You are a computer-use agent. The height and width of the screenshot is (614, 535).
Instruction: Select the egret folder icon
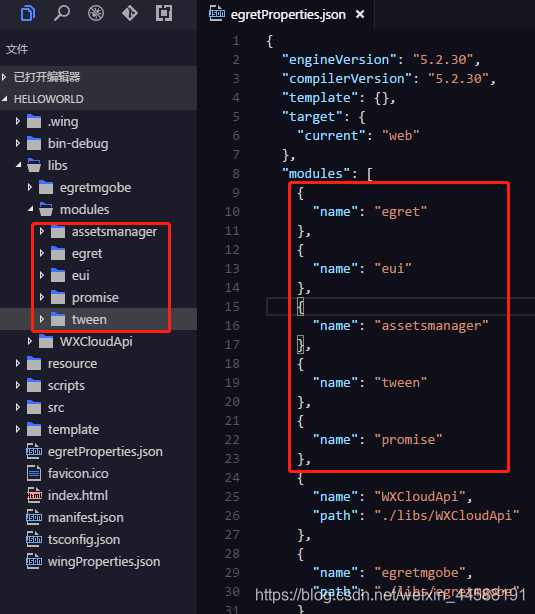58,253
